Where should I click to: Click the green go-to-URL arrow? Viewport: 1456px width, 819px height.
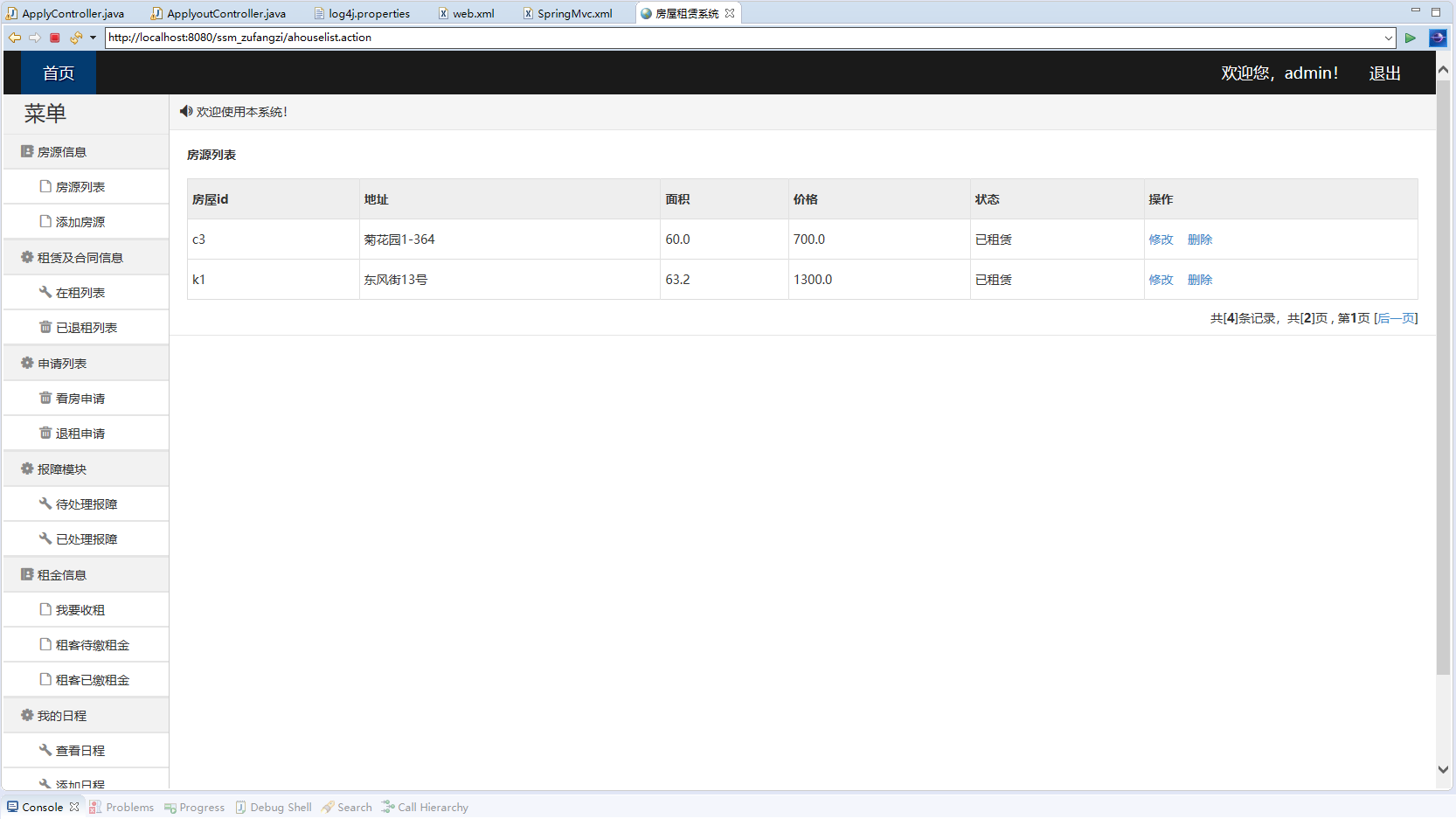pos(1410,38)
